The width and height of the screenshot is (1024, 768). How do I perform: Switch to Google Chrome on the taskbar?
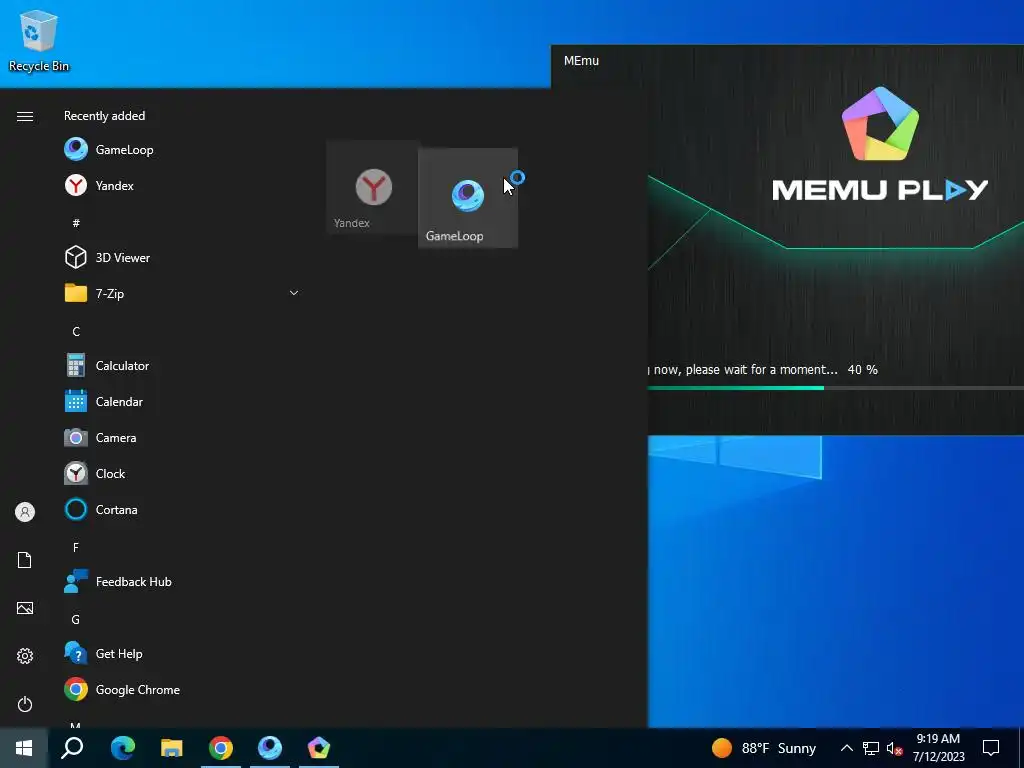pos(221,748)
